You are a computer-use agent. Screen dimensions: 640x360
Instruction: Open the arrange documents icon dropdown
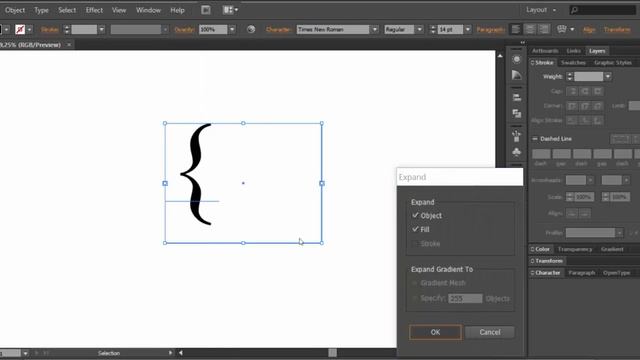coord(231,10)
